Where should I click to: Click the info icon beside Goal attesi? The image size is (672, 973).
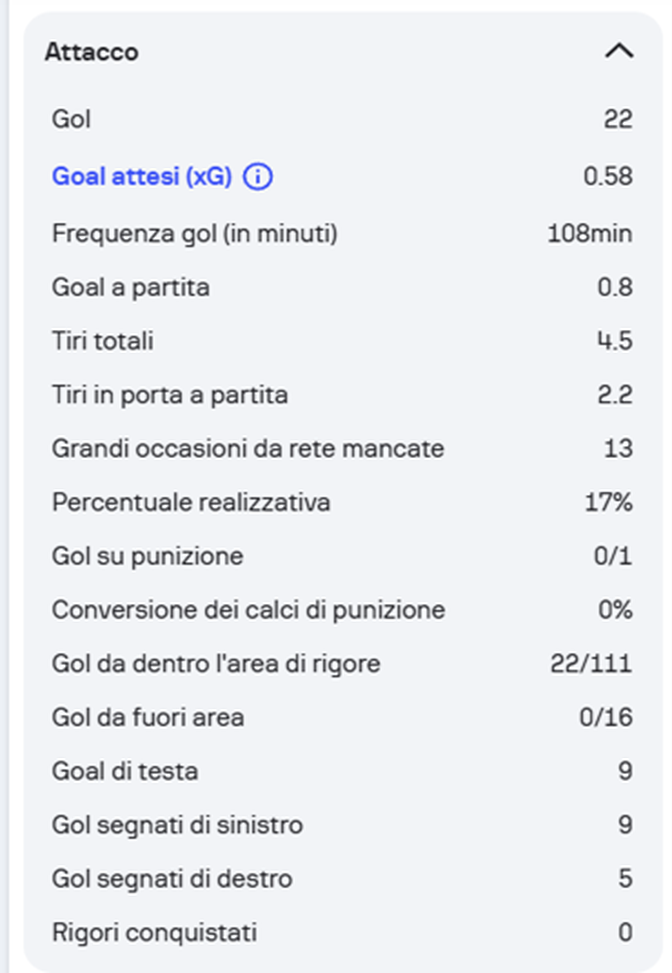(258, 177)
